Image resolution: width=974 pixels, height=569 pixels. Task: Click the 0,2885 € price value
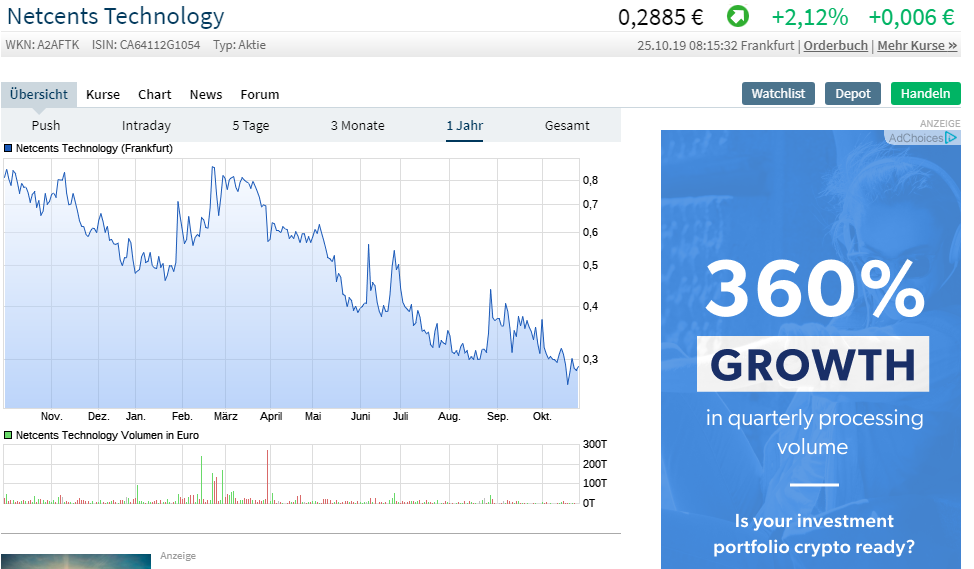coord(660,17)
